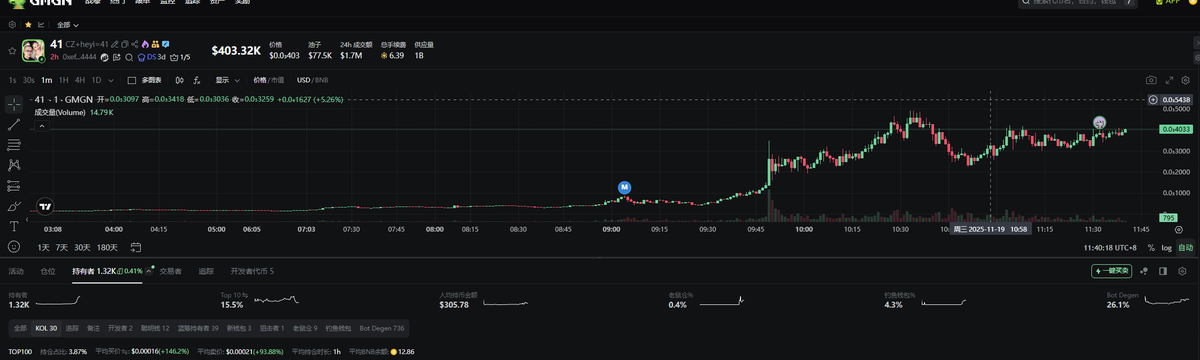The width and height of the screenshot is (1200, 360).
Task: Click the avatar marker near latest candles
Action: point(1099,122)
